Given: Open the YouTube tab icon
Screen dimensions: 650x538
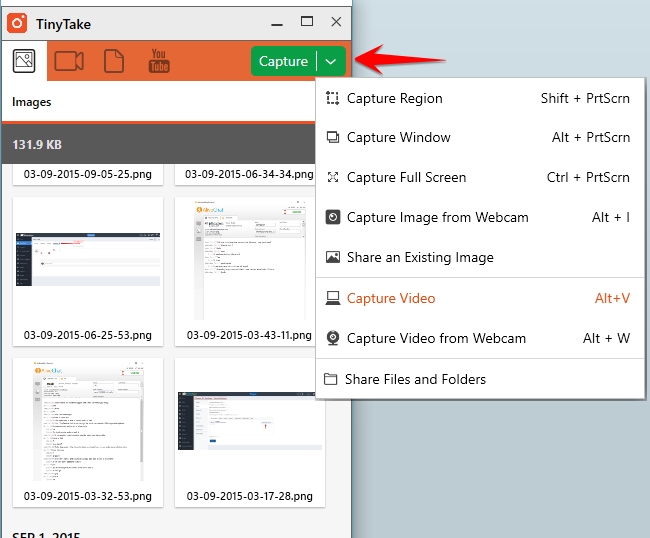Looking at the screenshot, I should tap(159, 61).
